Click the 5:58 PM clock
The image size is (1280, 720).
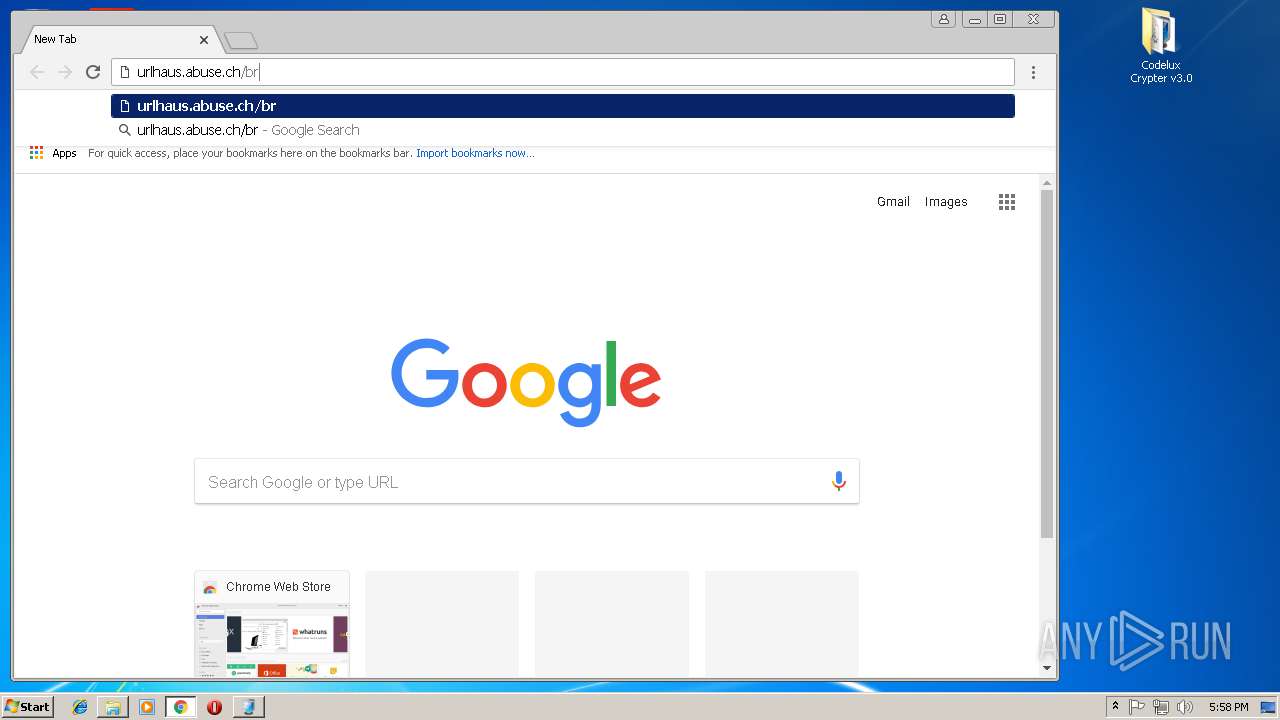tap(1228, 707)
